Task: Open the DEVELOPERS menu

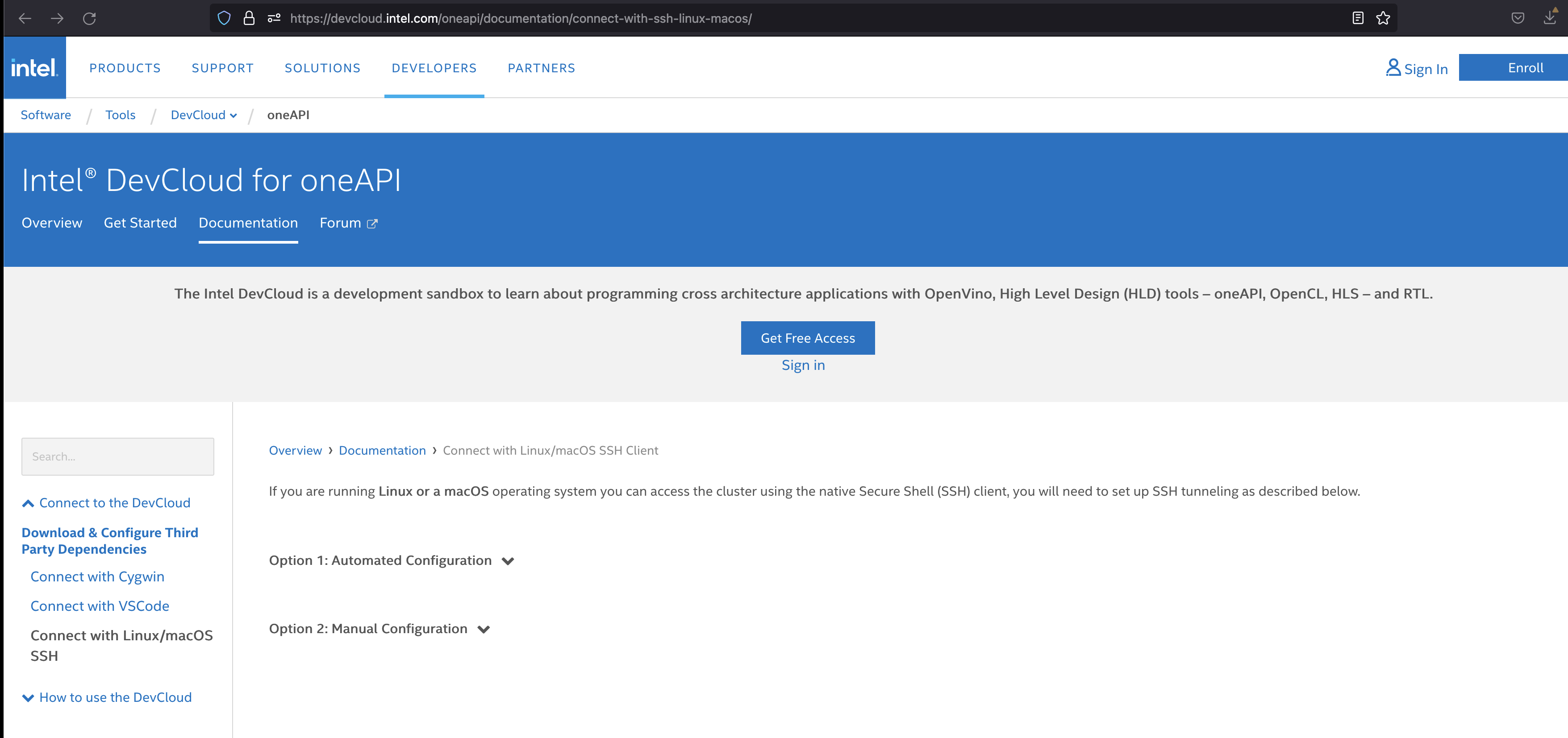Action: [x=434, y=67]
